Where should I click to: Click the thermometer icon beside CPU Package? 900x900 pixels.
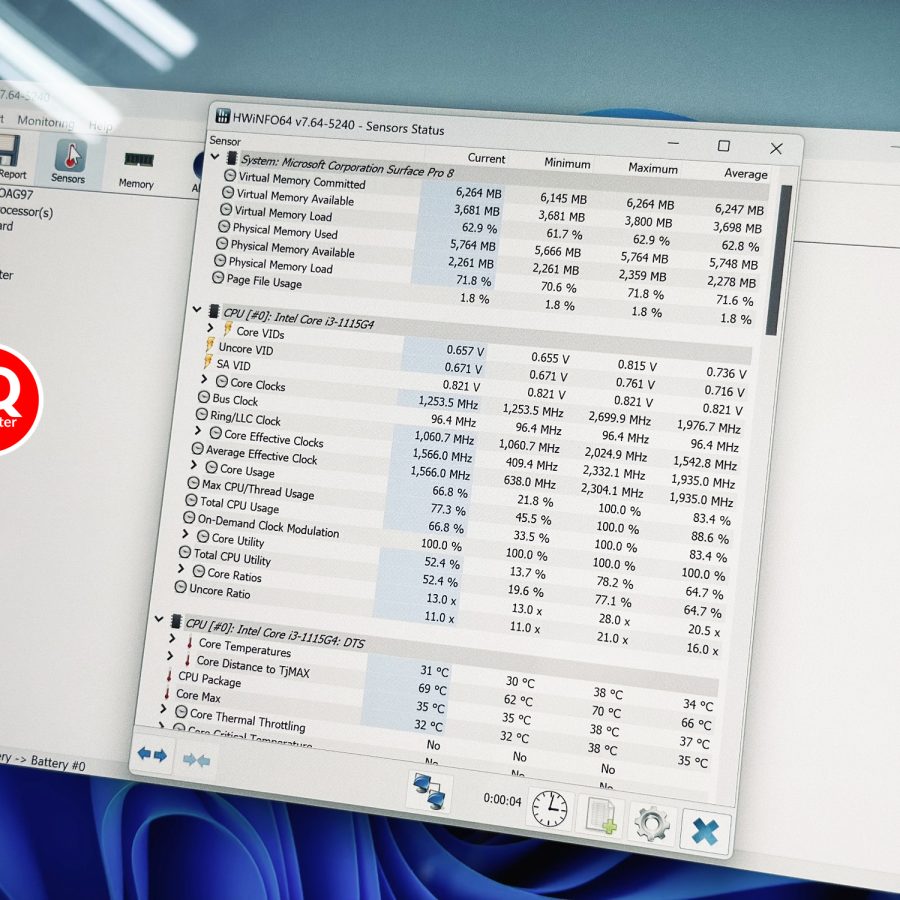click(x=169, y=675)
